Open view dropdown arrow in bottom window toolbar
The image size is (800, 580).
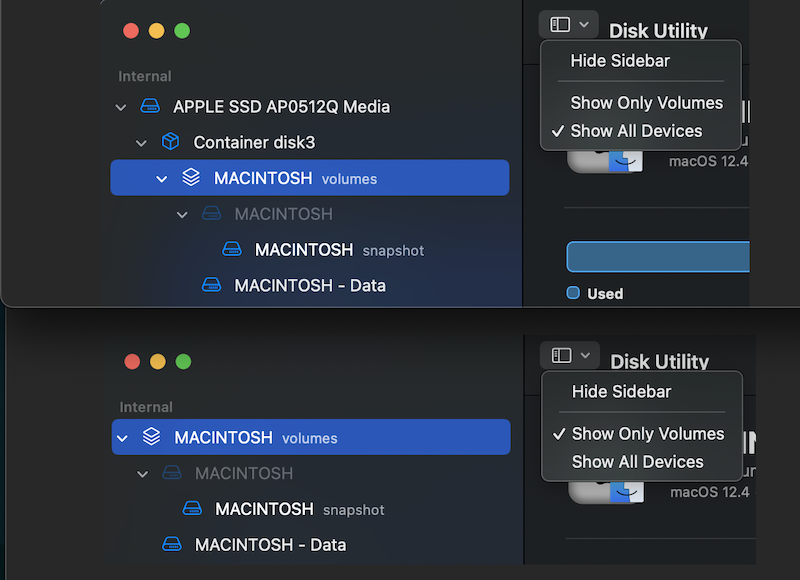[x=586, y=355]
